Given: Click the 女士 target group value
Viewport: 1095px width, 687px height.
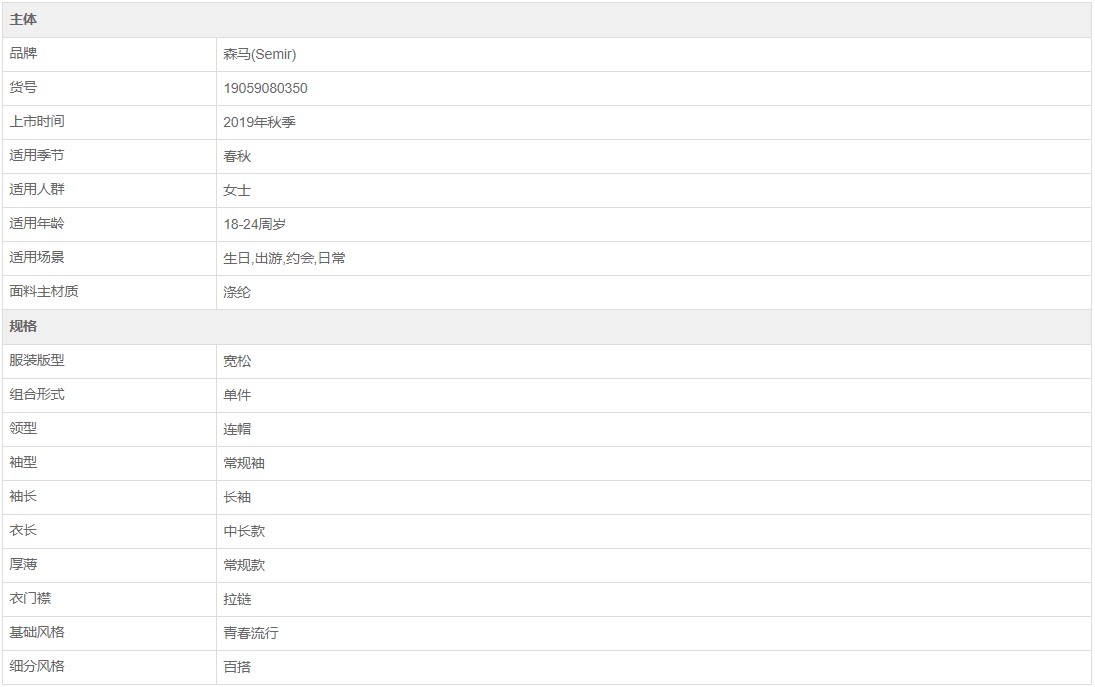Looking at the screenshot, I should tap(237, 190).
